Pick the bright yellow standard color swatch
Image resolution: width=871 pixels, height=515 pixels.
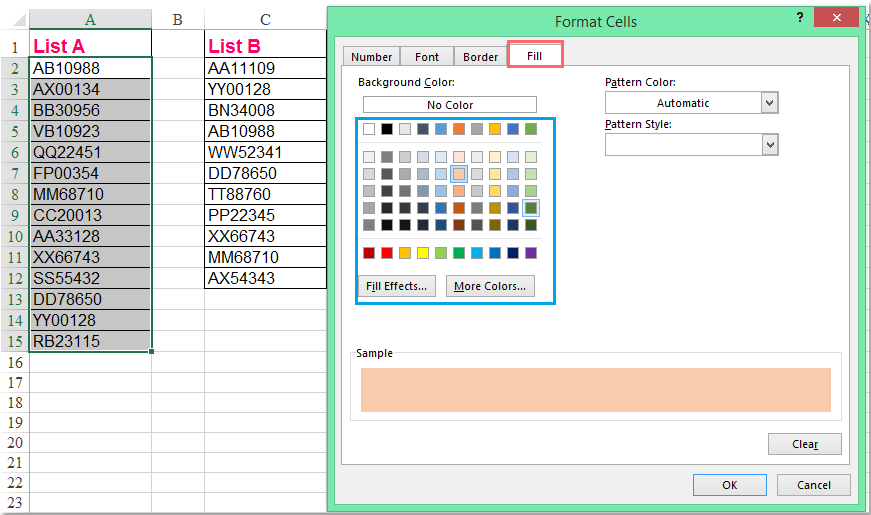coord(423,253)
